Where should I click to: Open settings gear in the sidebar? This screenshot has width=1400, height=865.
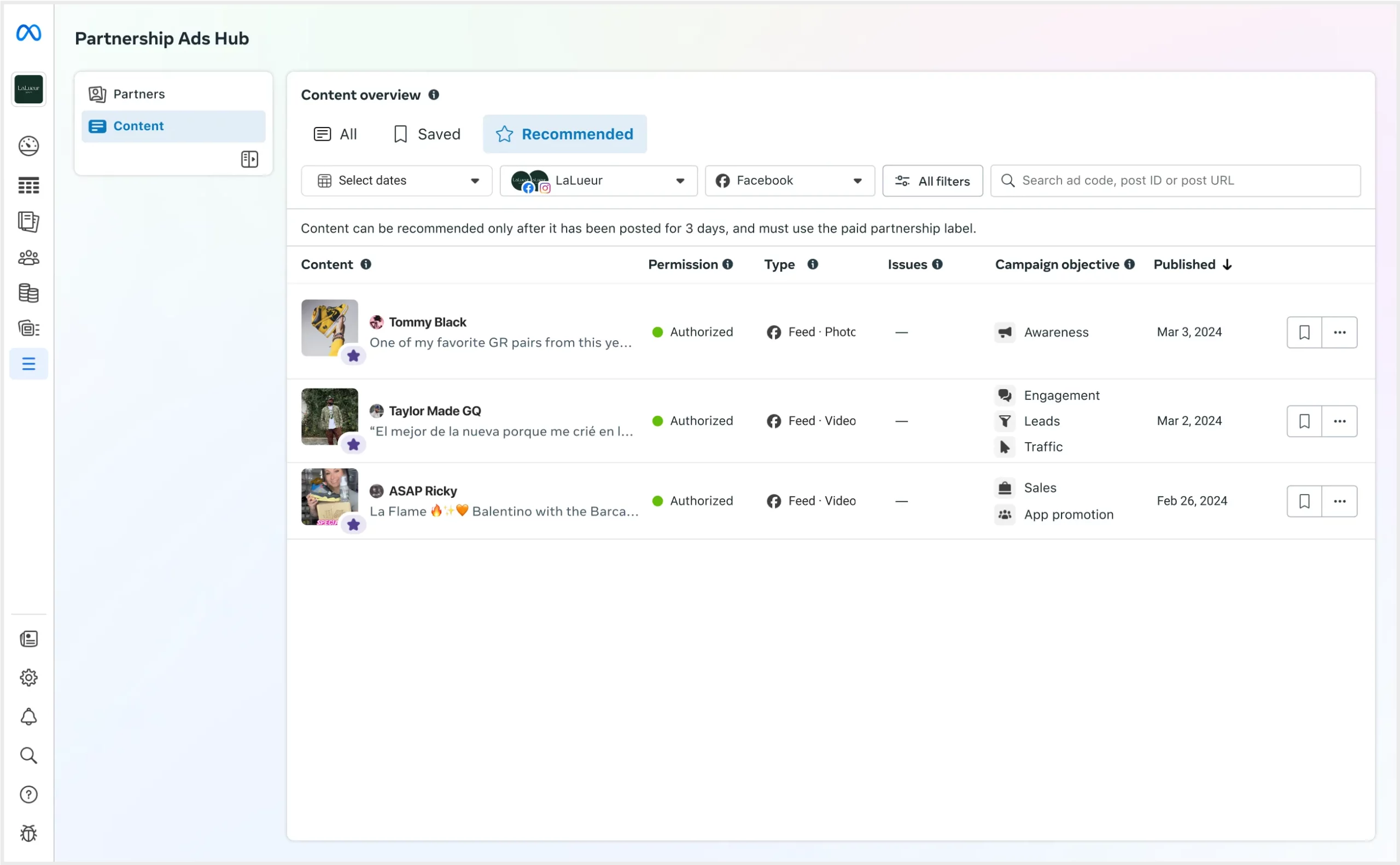click(x=28, y=677)
